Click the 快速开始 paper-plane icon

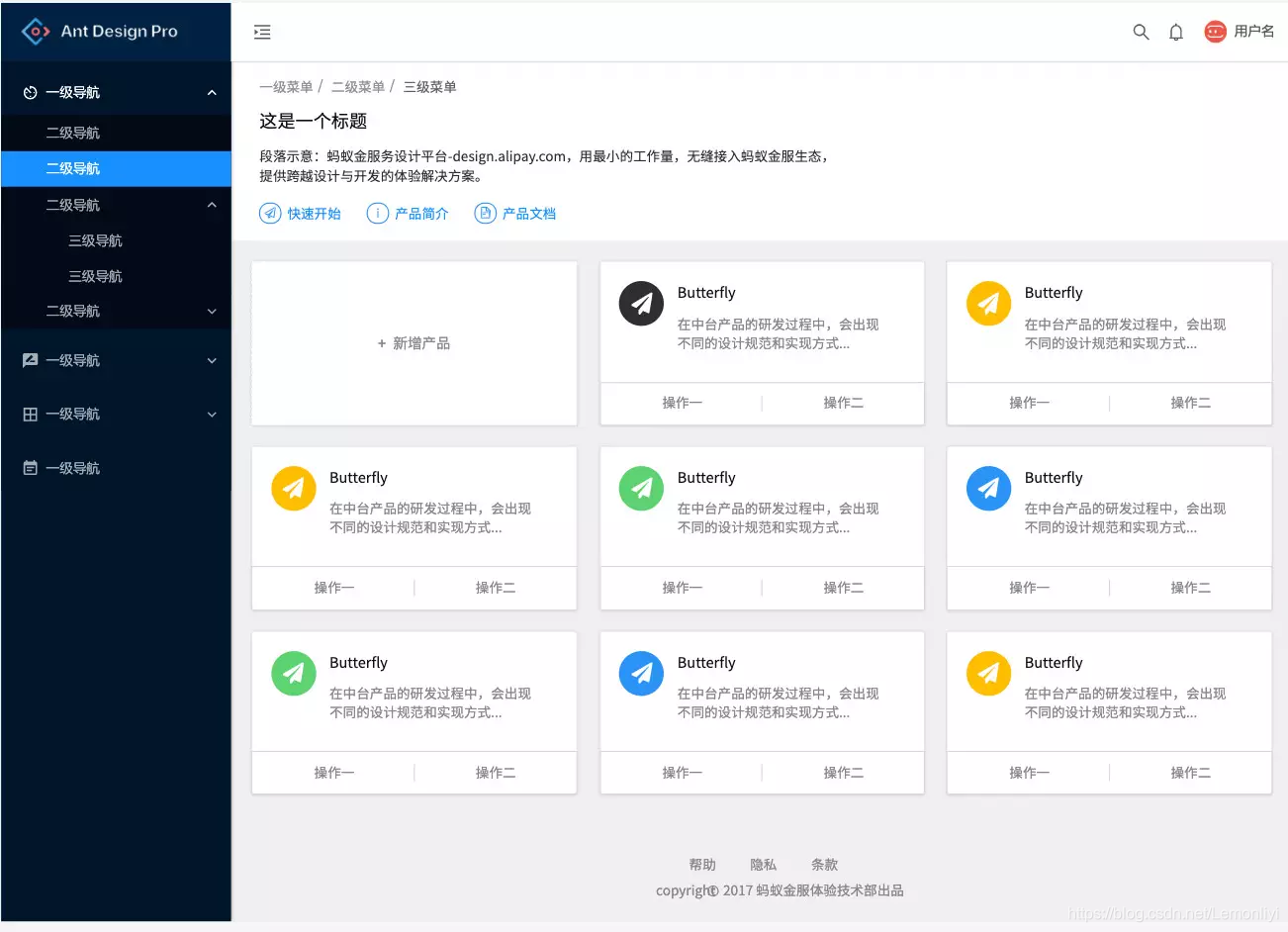point(269,213)
